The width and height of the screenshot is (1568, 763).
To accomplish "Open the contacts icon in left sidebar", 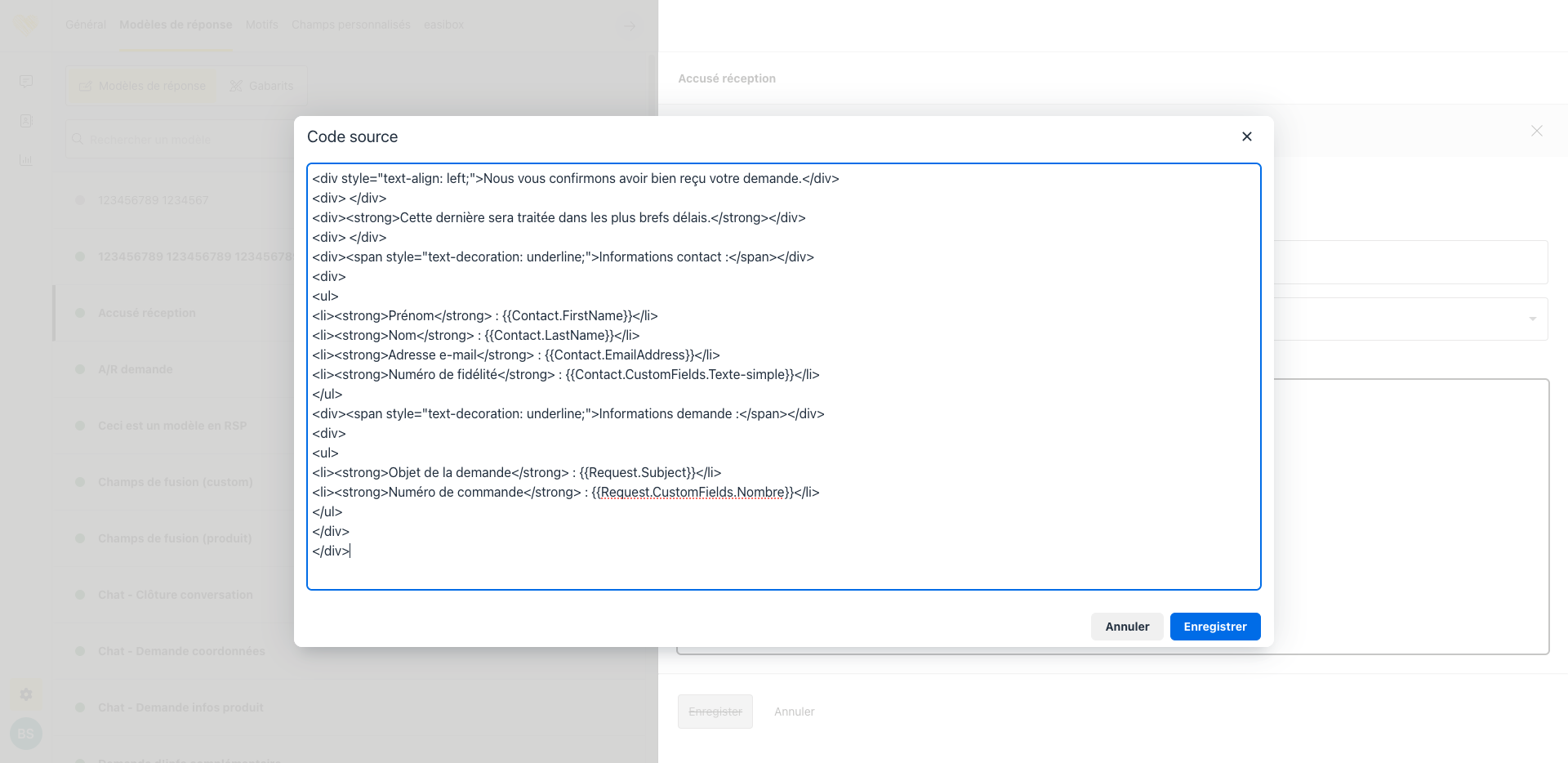I will (x=26, y=121).
